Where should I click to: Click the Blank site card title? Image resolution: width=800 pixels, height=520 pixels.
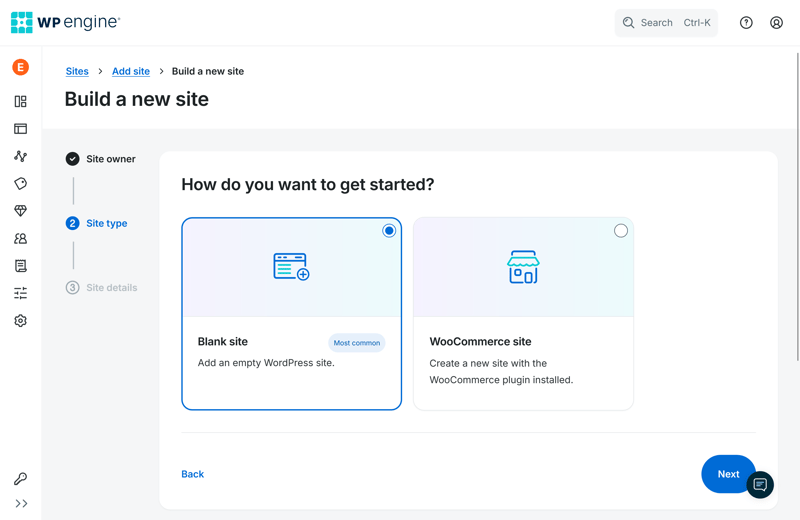pos(222,341)
